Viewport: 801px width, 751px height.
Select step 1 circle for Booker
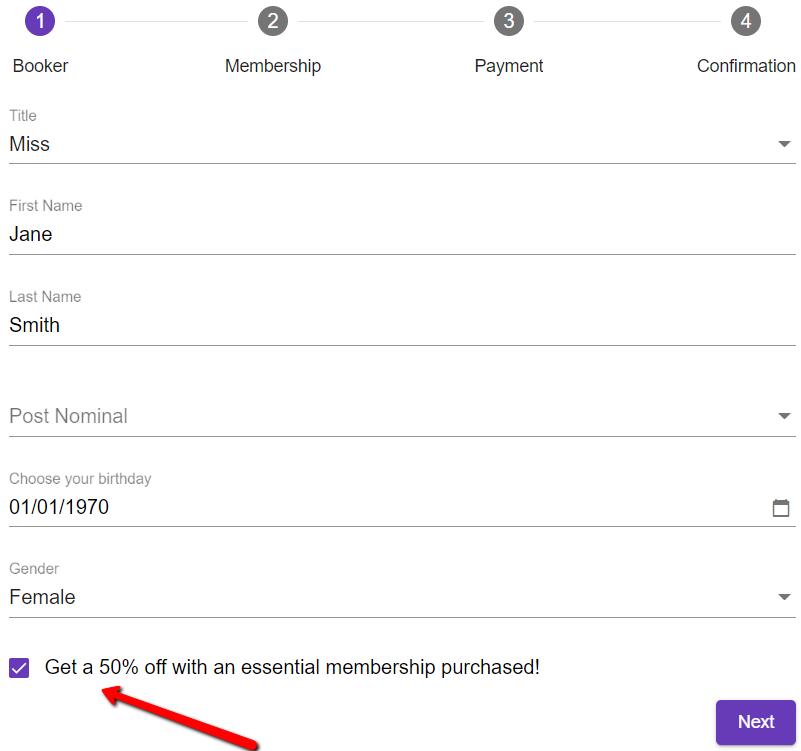point(40,21)
